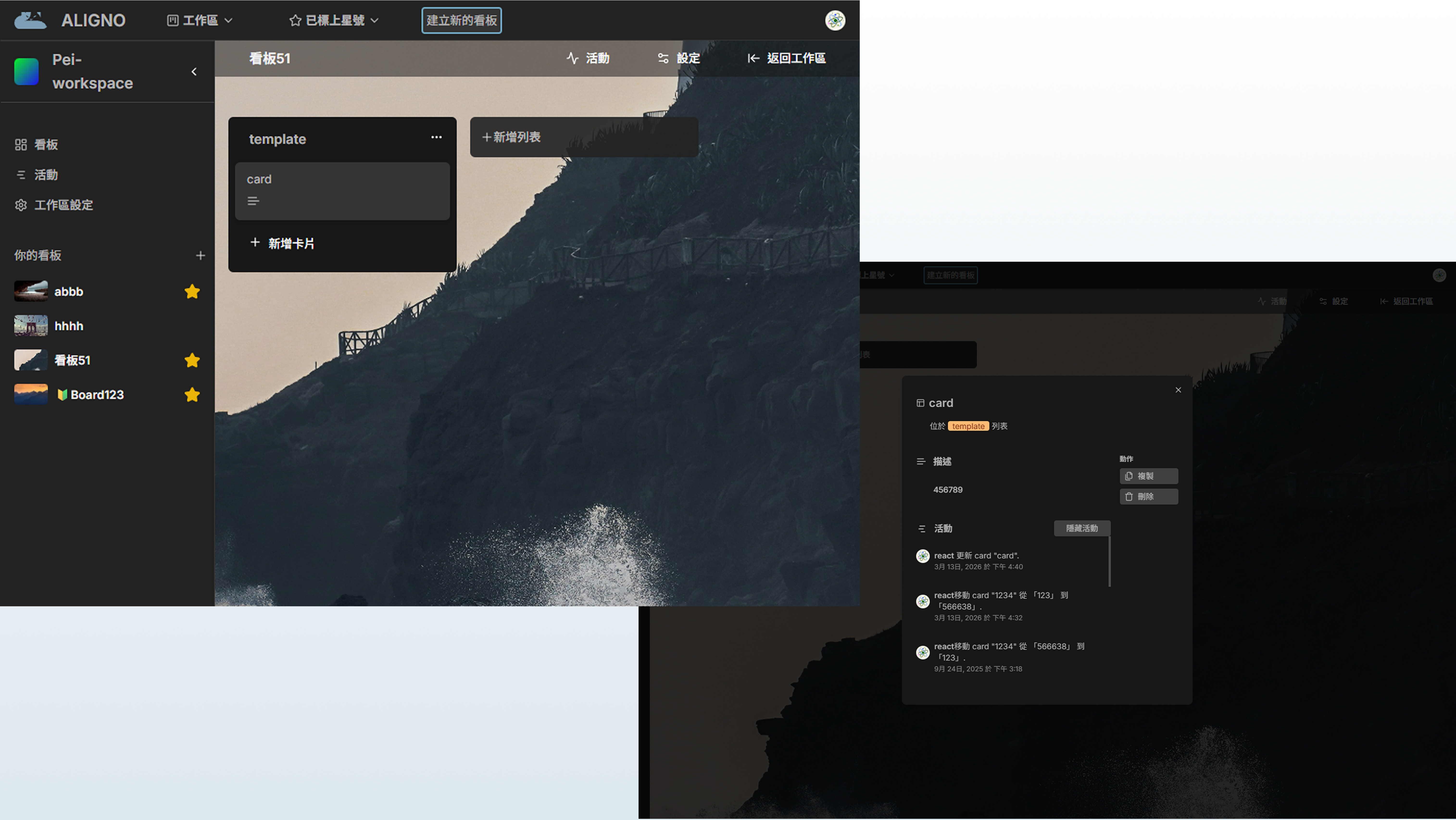Close the card detail dialog with X

point(1179,390)
